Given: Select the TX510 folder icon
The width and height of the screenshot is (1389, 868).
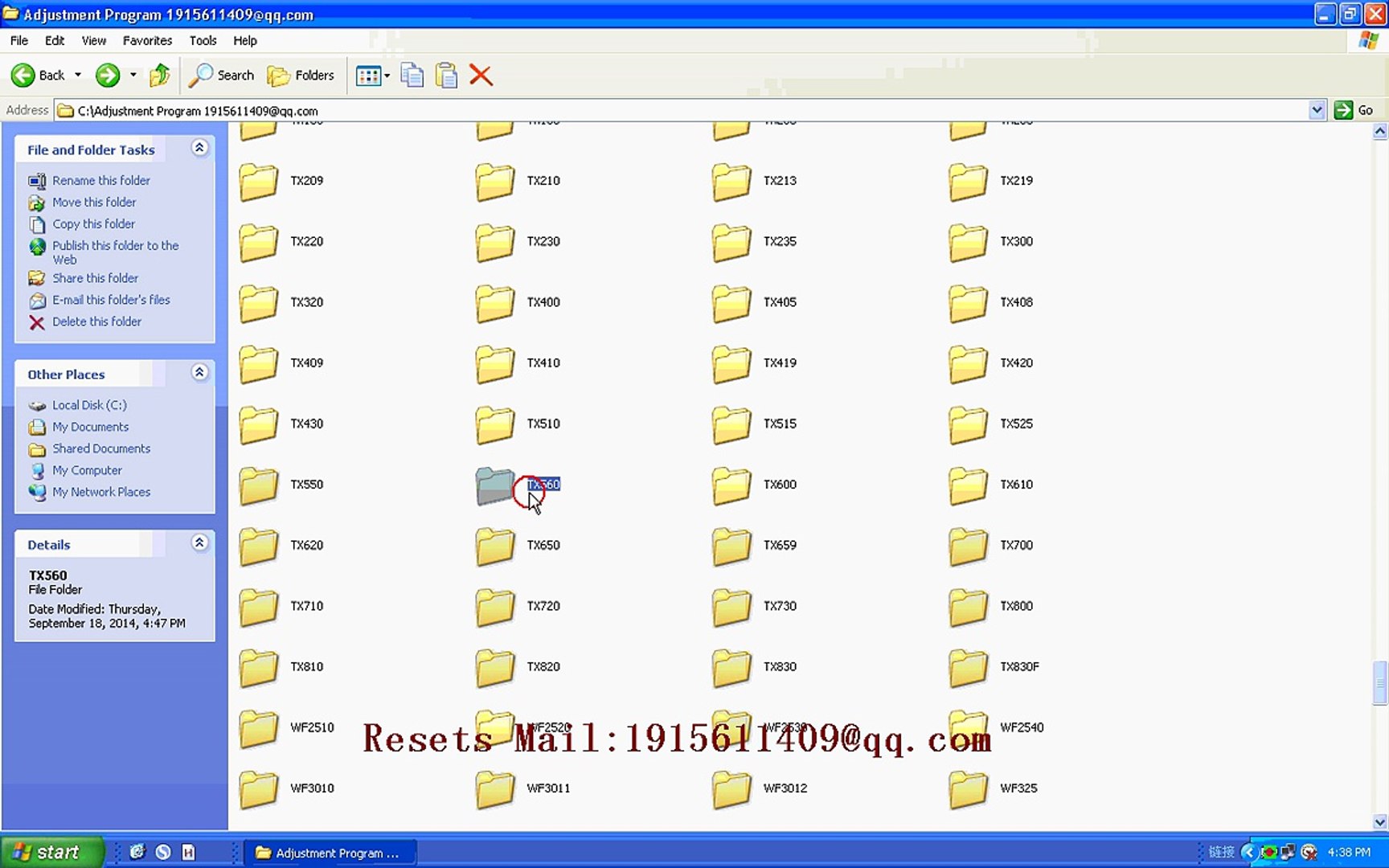Looking at the screenshot, I should click(495, 424).
